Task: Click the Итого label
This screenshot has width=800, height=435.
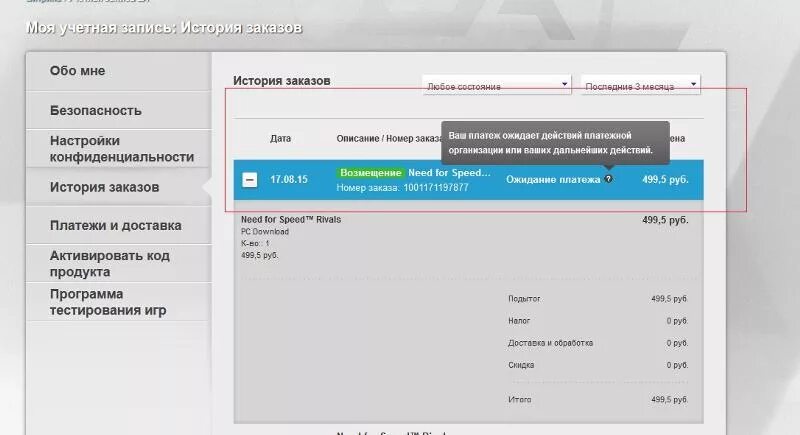Action: pyautogui.click(x=519, y=400)
